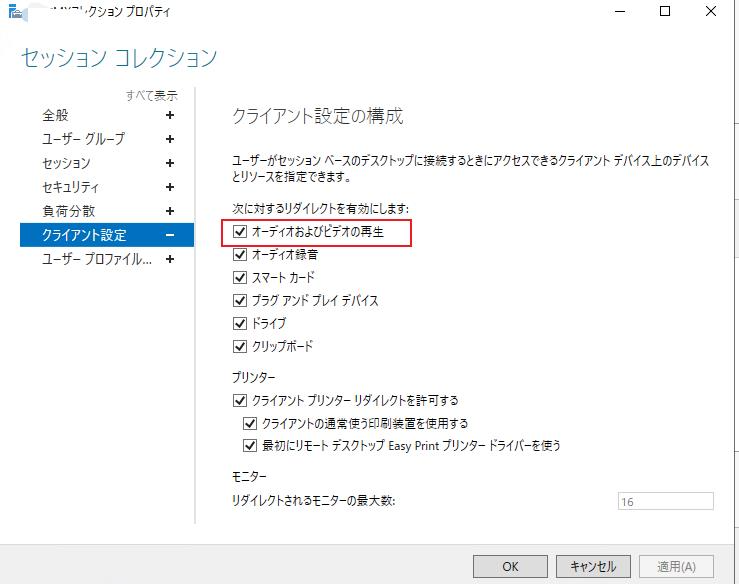The height and width of the screenshot is (584, 739).
Task: Uncheck ドライブ redirection checkbox
Action: 240,323
